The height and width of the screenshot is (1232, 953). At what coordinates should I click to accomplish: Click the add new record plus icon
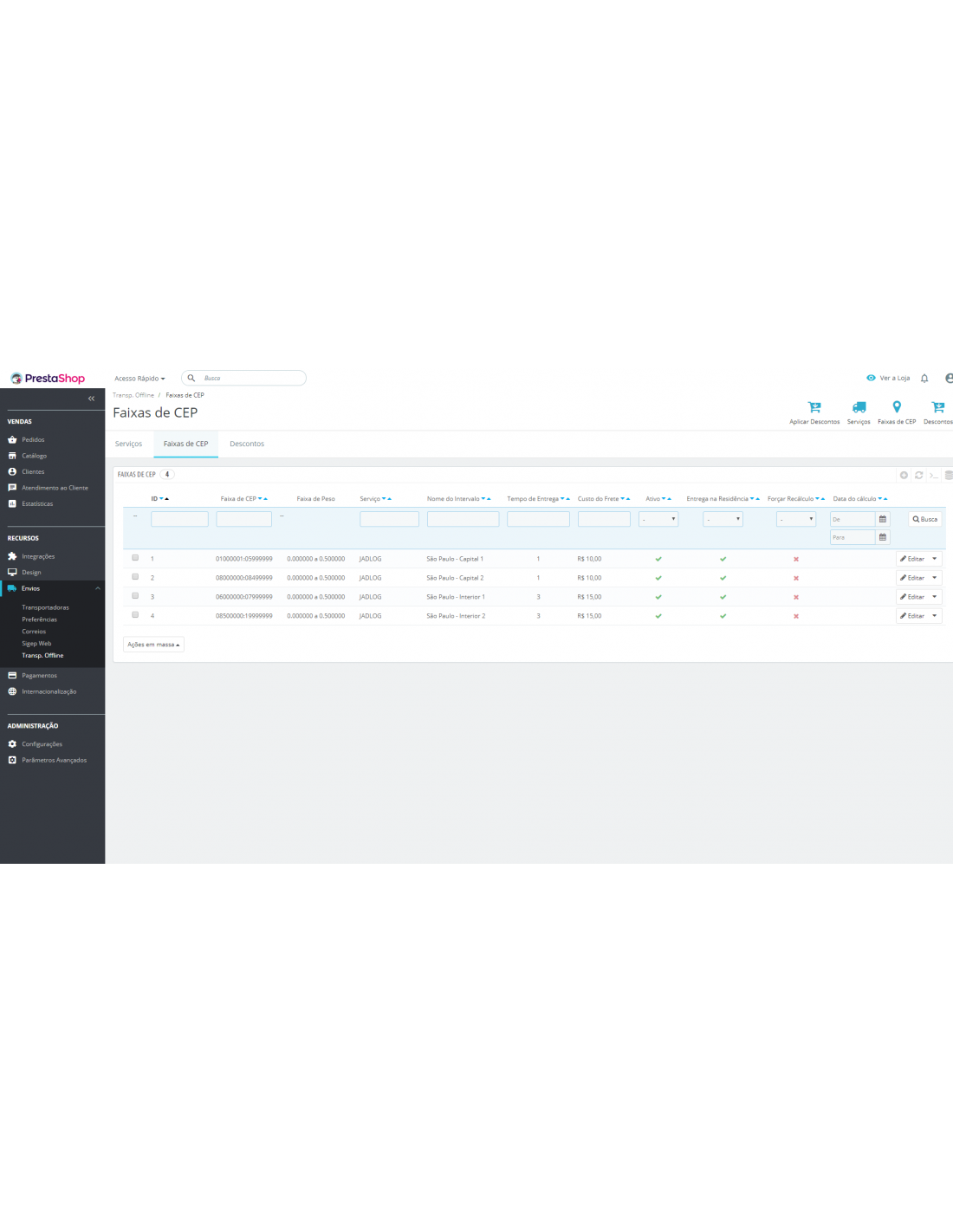(x=904, y=475)
